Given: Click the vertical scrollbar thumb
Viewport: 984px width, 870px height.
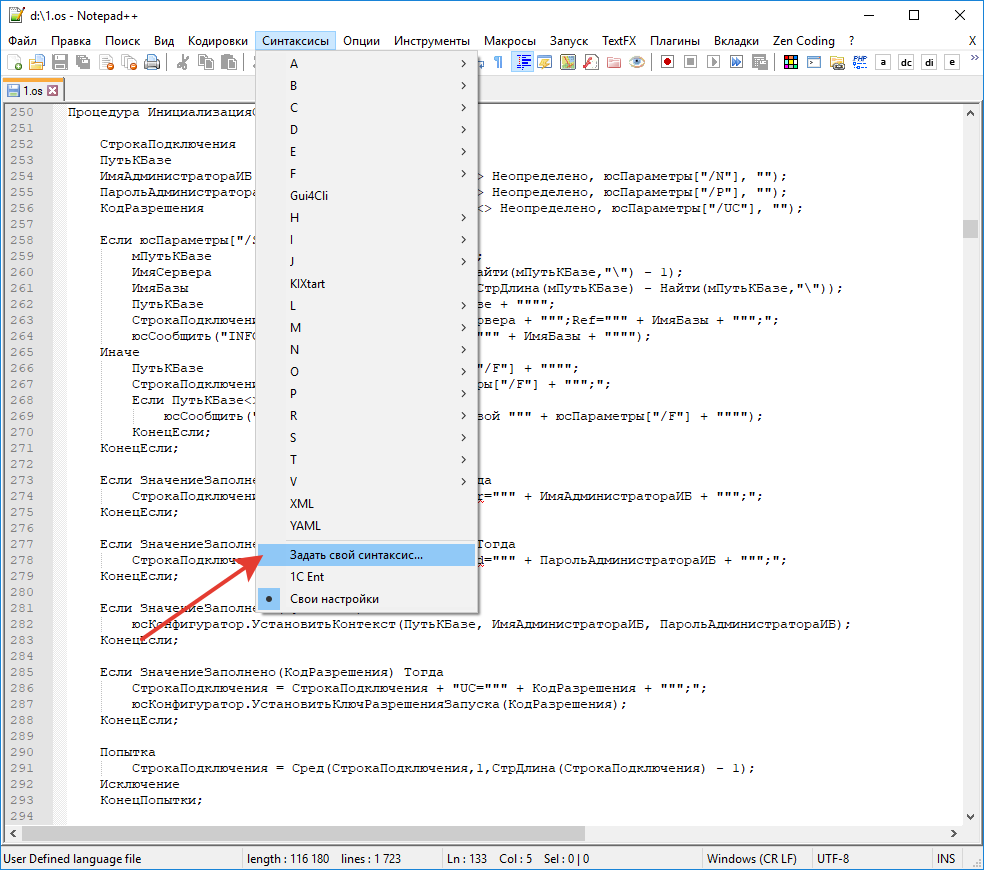Looking at the screenshot, I should pyautogui.click(x=970, y=229).
